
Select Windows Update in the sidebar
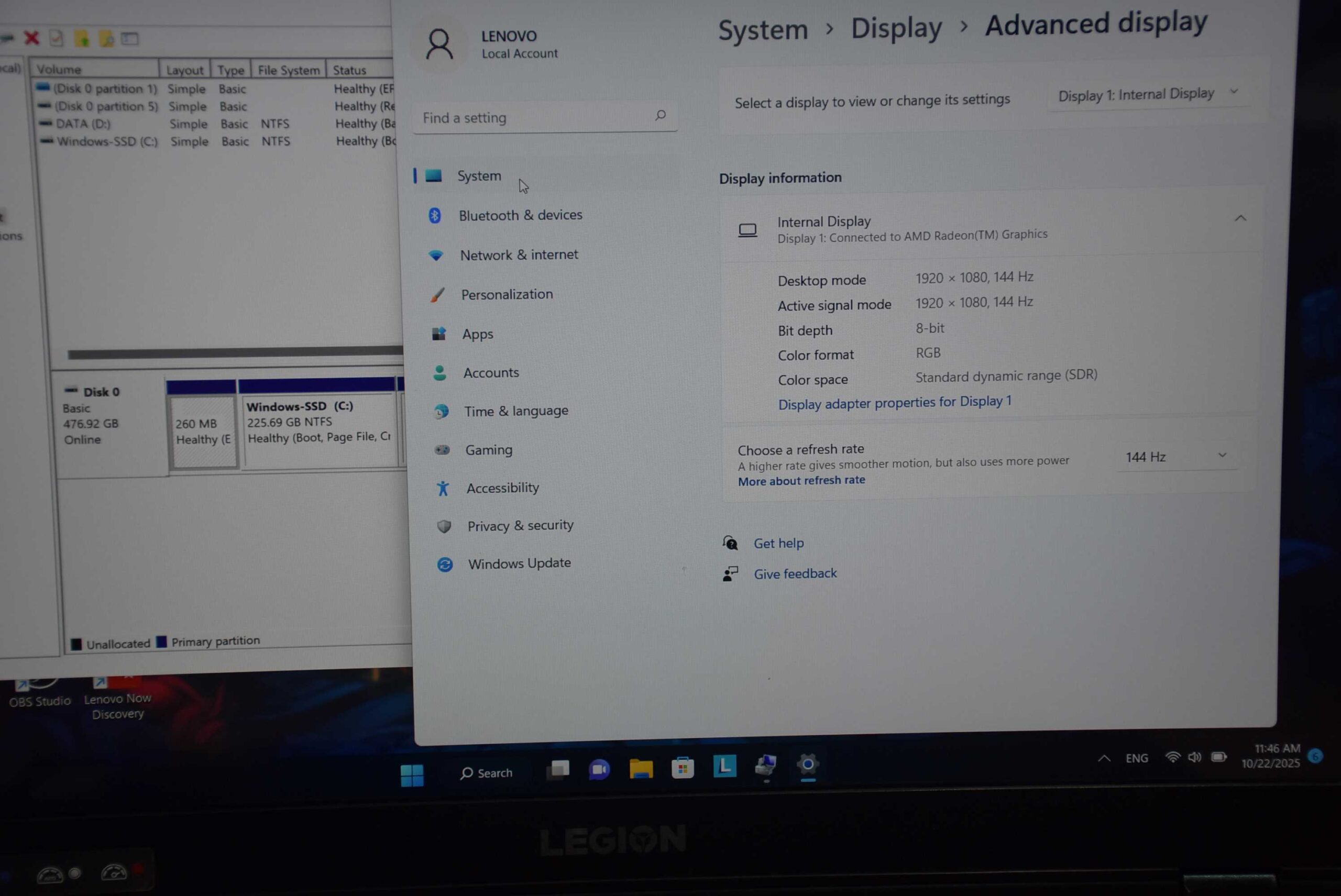(x=519, y=563)
